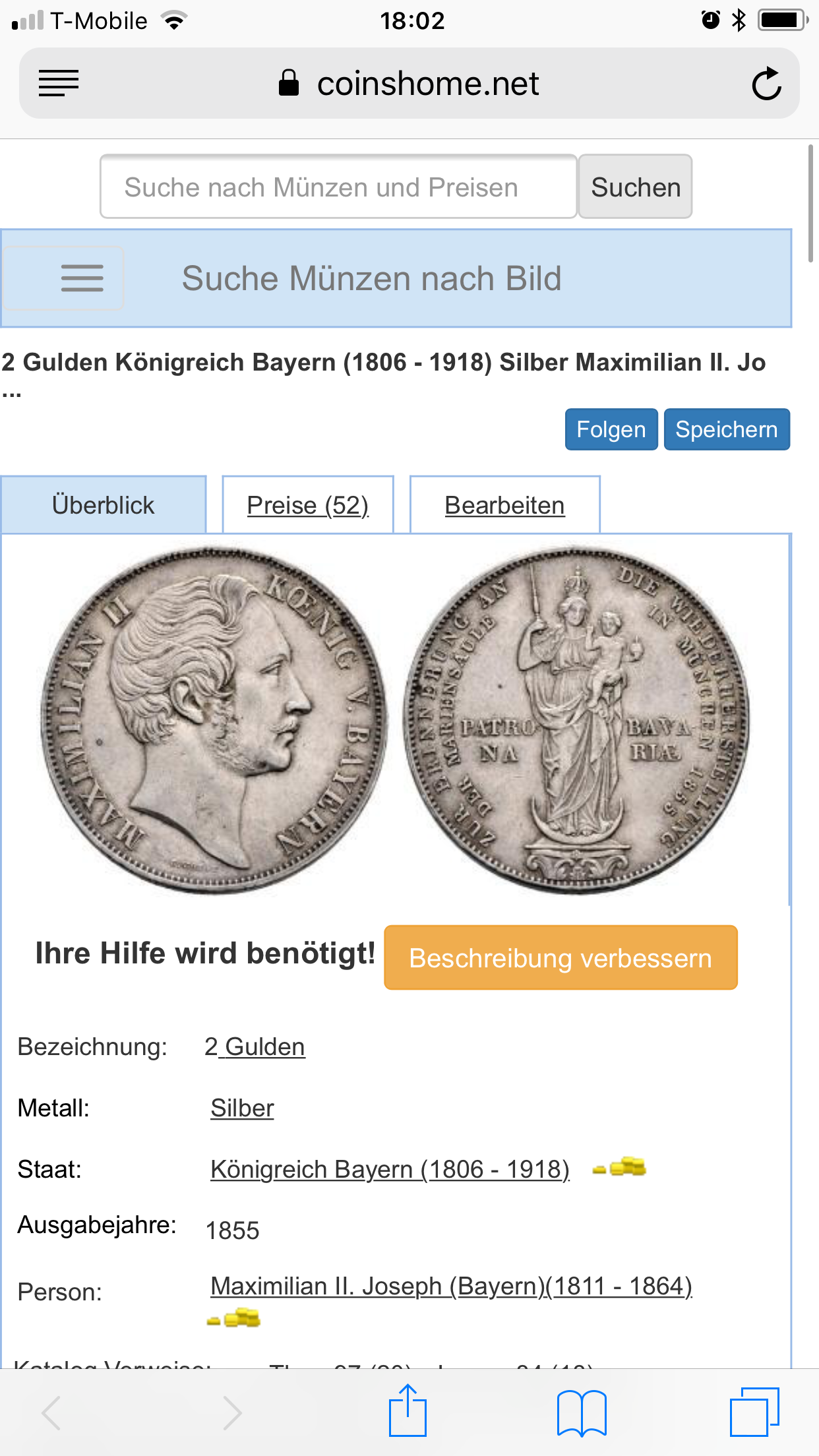Click the Folgen button
Viewport: 819px width, 1456px height.
click(611, 429)
